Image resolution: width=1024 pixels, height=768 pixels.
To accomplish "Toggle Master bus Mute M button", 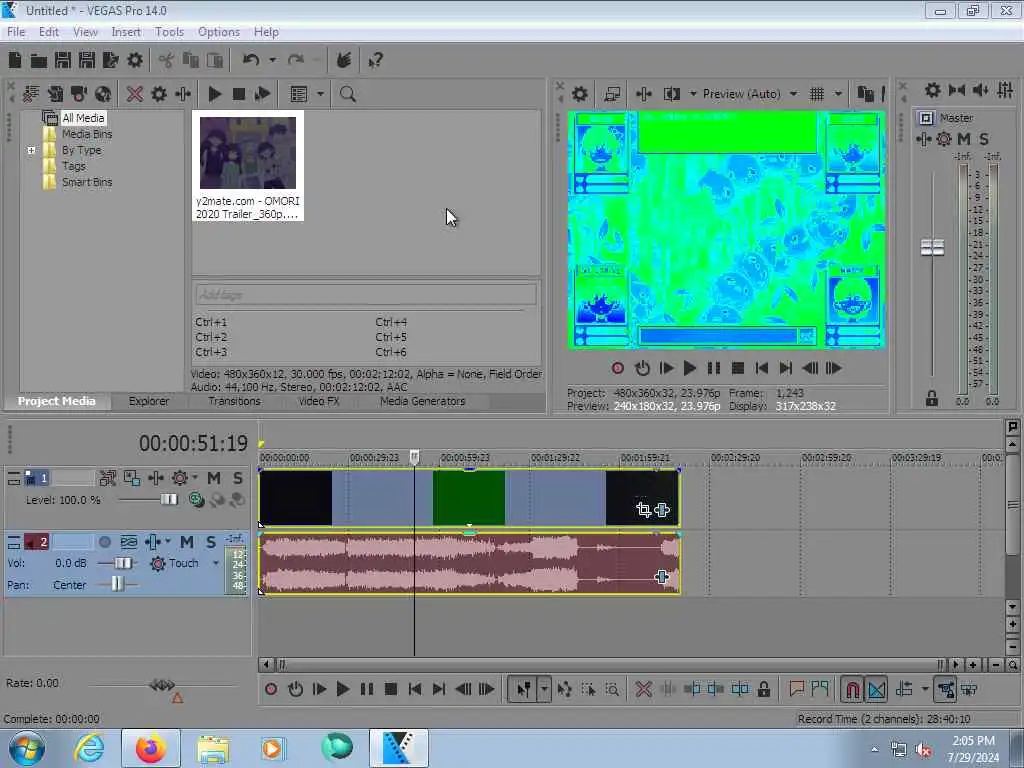I will (x=964, y=139).
